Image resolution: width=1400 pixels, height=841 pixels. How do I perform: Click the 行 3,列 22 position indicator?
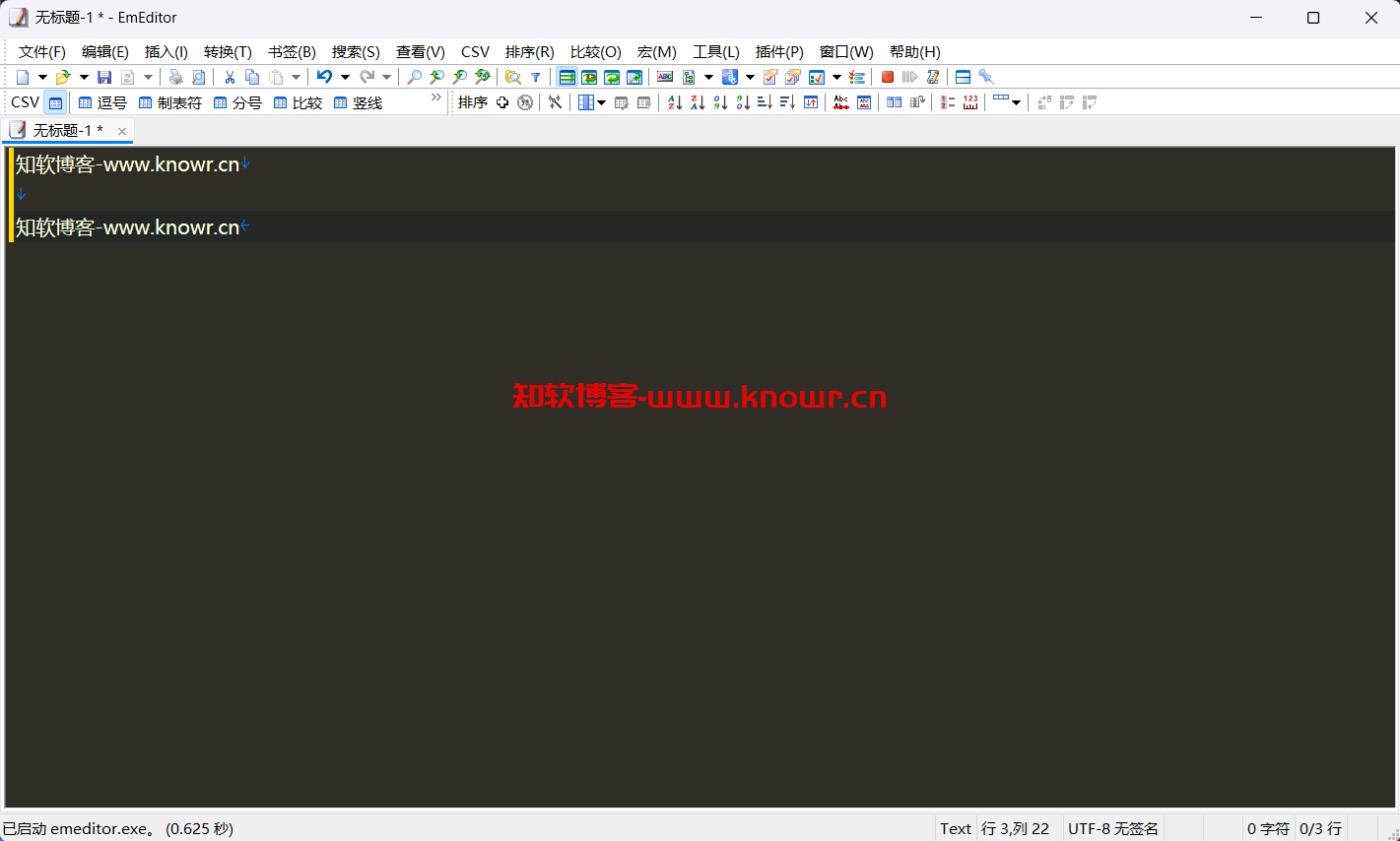(x=1015, y=829)
